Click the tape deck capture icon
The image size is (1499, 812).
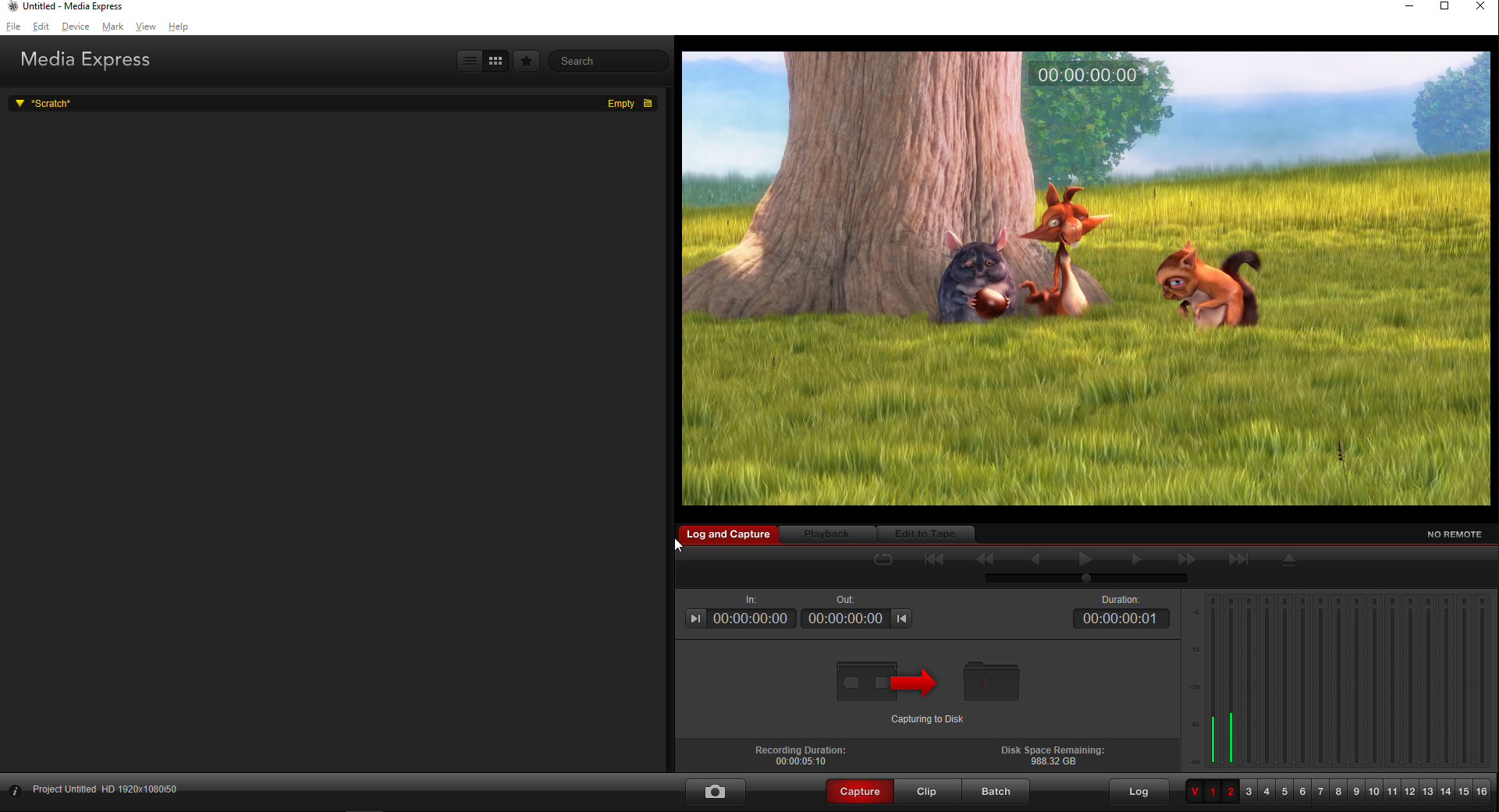(866, 682)
